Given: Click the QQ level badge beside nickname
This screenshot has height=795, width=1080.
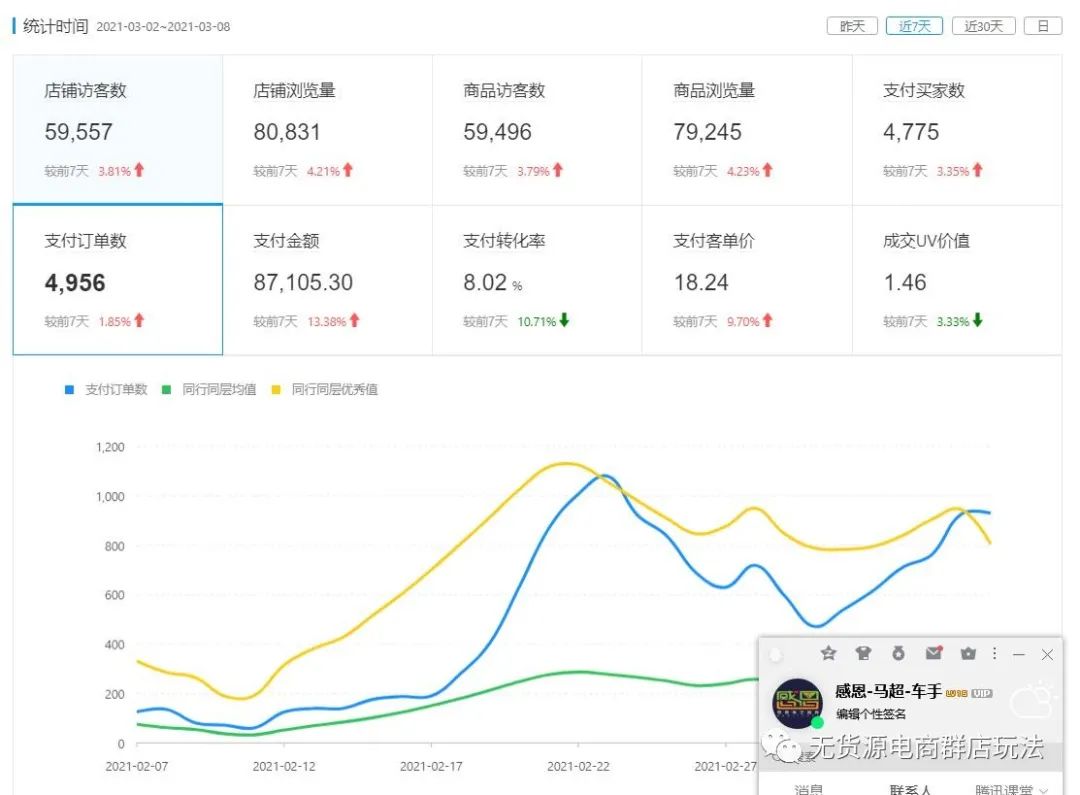Looking at the screenshot, I should (957, 694).
